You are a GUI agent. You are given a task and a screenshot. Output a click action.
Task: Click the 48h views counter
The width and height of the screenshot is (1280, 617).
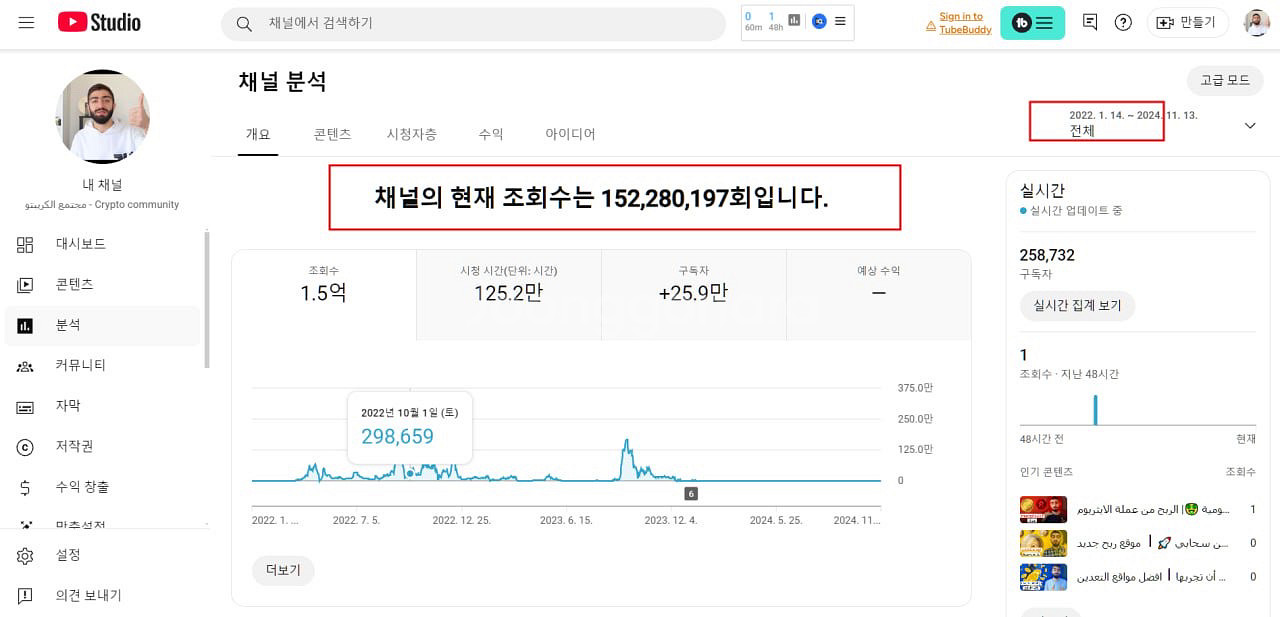click(776, 21)
